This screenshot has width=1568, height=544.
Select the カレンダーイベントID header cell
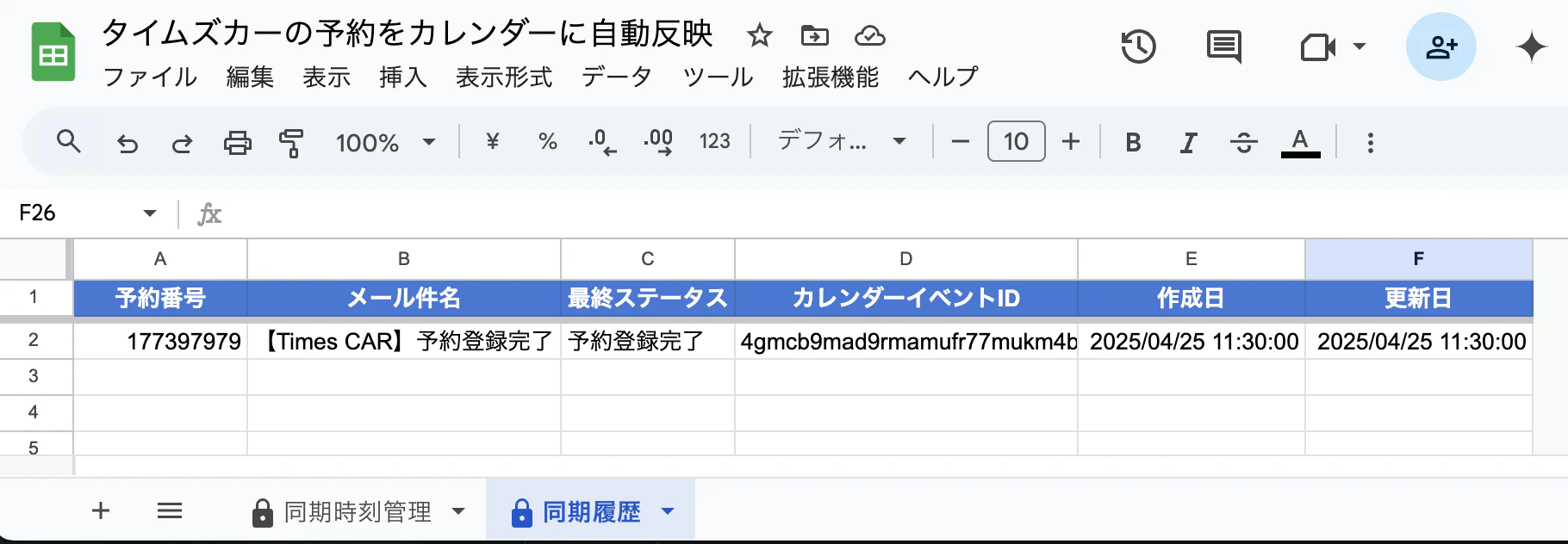tap(905, 298)
